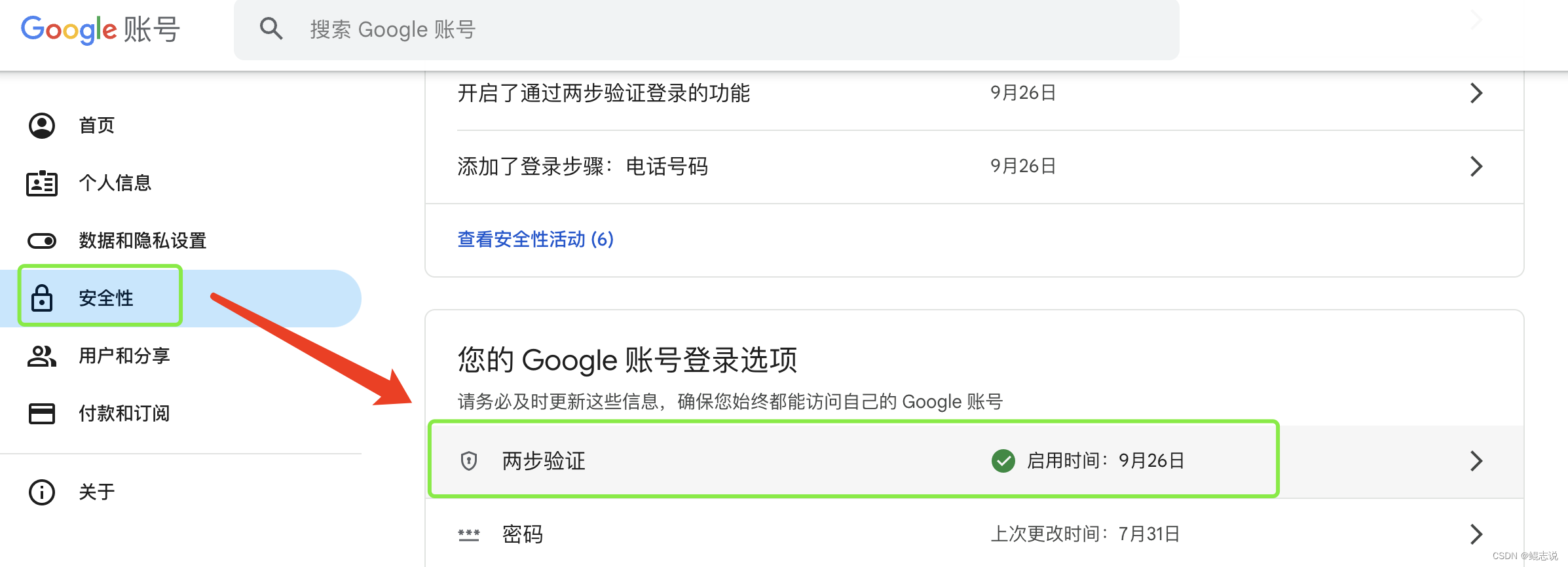The height and width of the screenshot is (567, 1568).
Task: Open the 两步验证 row chevron arrow
Action: [x=1476, y=461]
